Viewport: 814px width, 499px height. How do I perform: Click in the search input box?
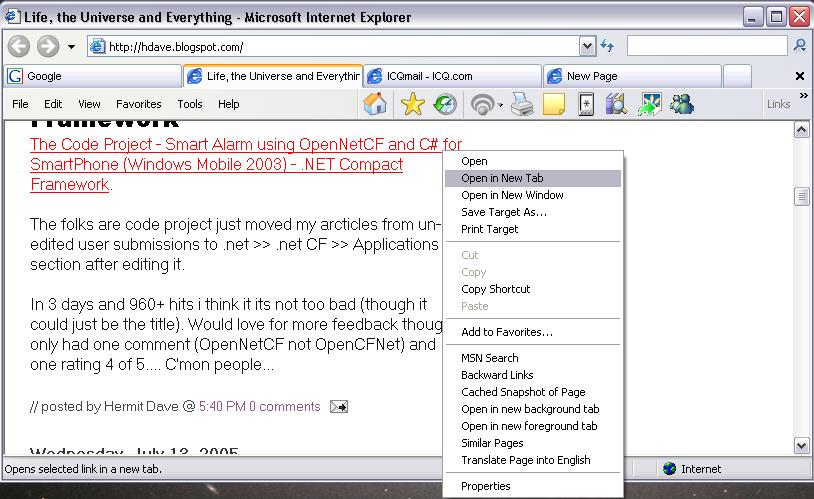(x=707, y=46)
